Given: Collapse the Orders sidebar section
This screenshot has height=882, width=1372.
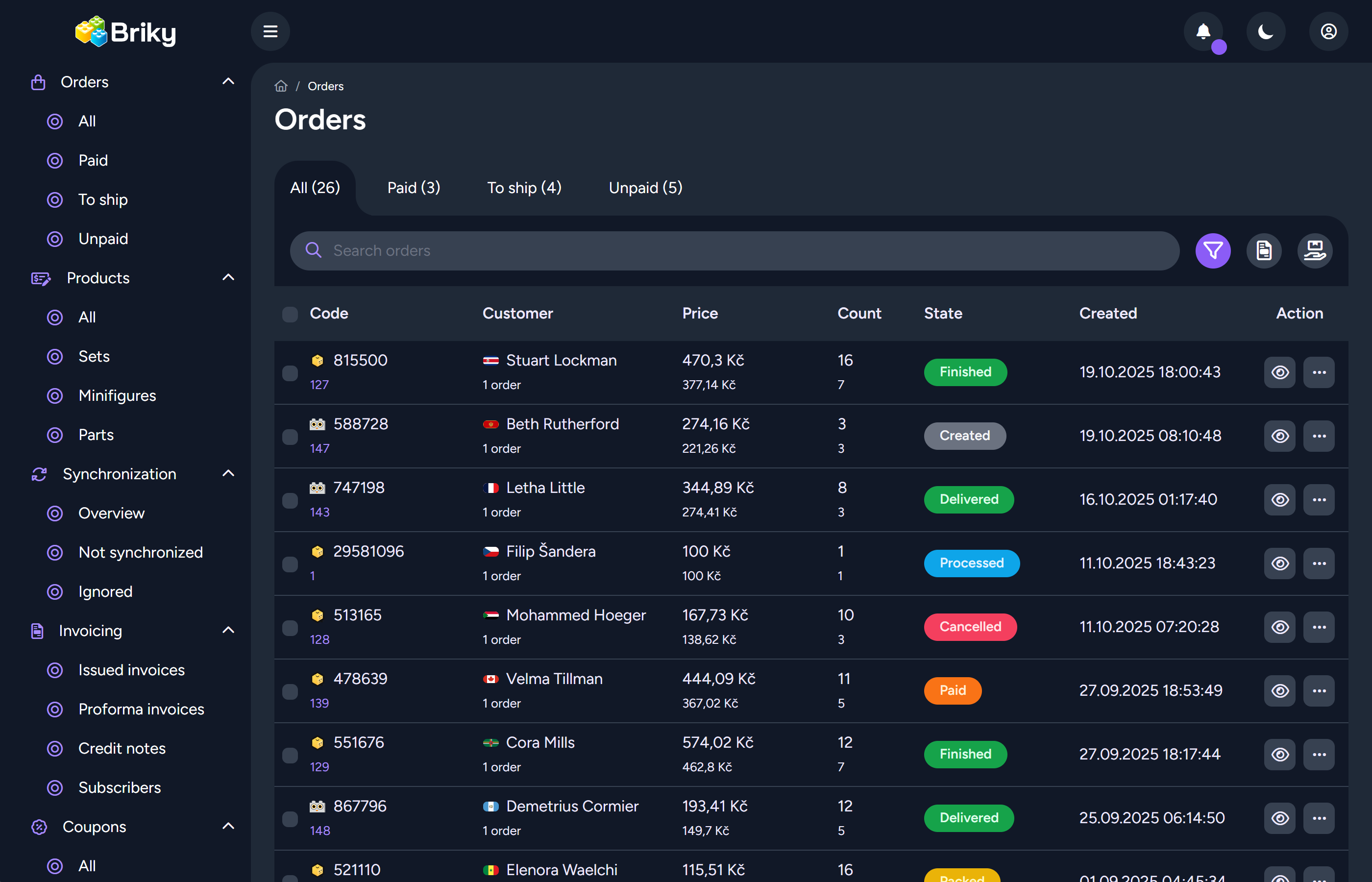Looking at the screenshot, I should (228, 82).
